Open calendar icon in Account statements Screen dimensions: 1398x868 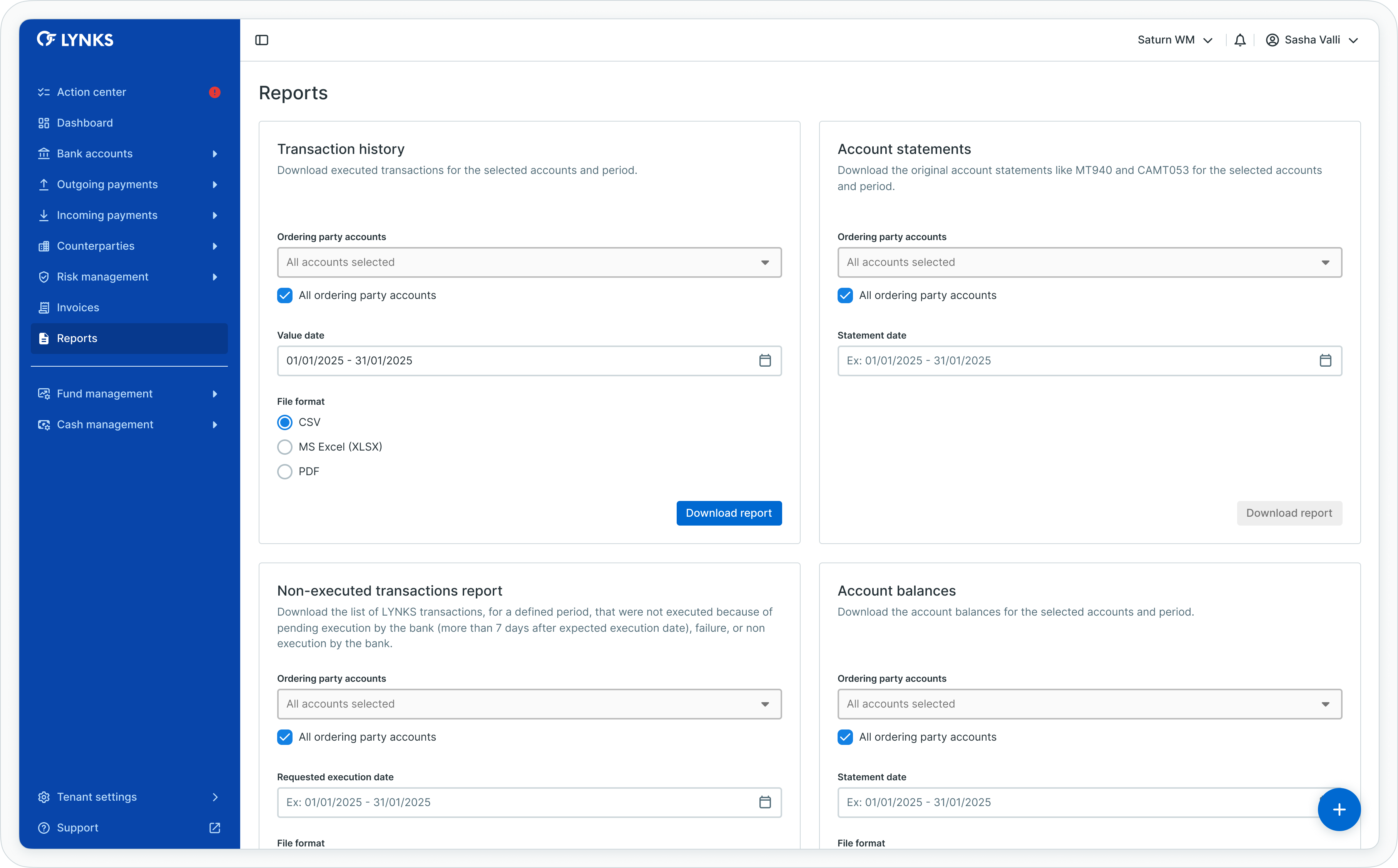coord(1325,361)
